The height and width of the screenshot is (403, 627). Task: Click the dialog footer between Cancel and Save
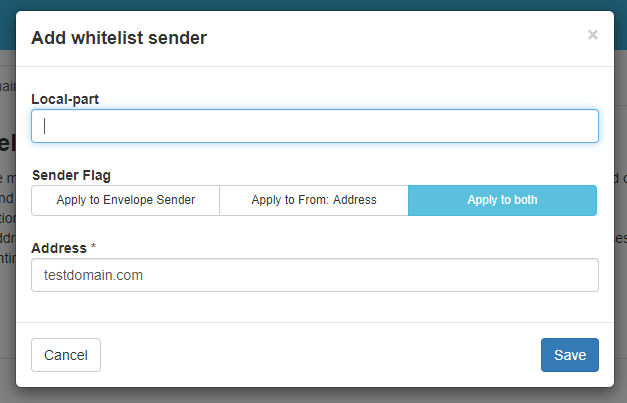pyautogui.click(x=320, y=355)
